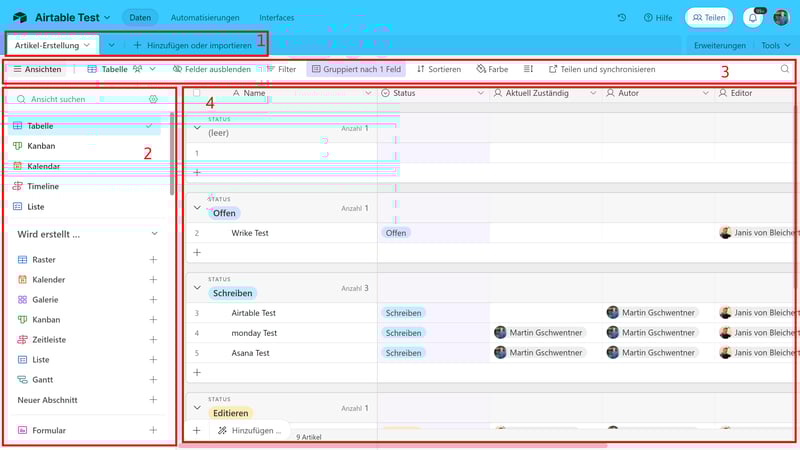Click the Hinzufügen button at bottom
This screenshot has width=800, height=450.
250,431
